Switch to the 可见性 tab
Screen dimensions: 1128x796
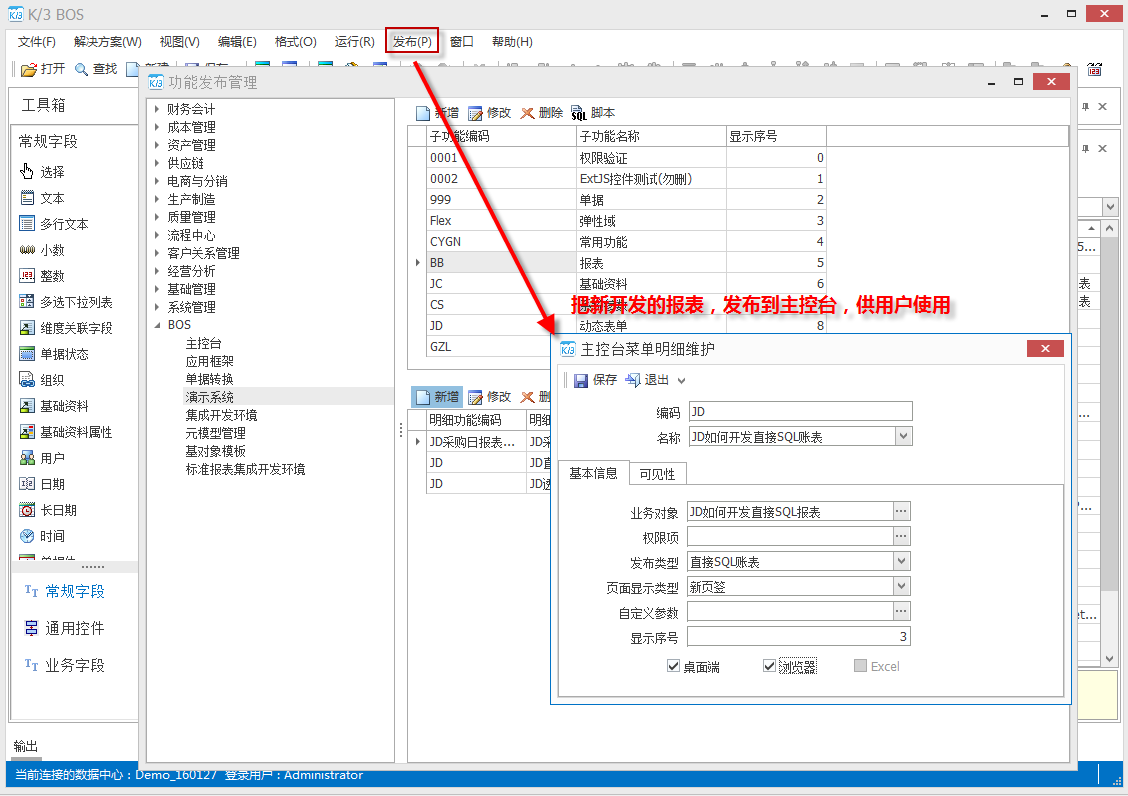coord(657,474)
